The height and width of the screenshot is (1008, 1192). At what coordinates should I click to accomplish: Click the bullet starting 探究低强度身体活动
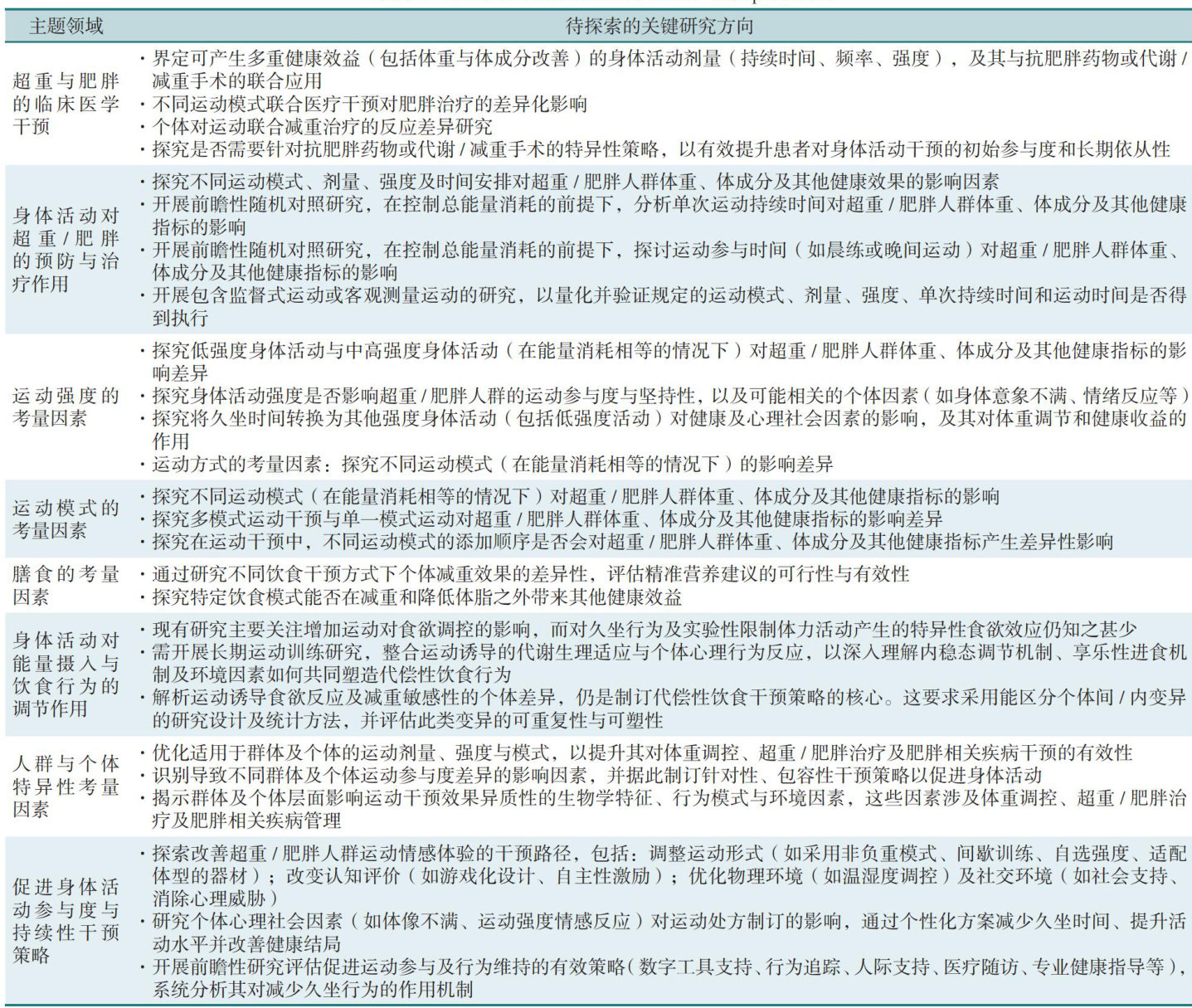click(x=668, y=362)
